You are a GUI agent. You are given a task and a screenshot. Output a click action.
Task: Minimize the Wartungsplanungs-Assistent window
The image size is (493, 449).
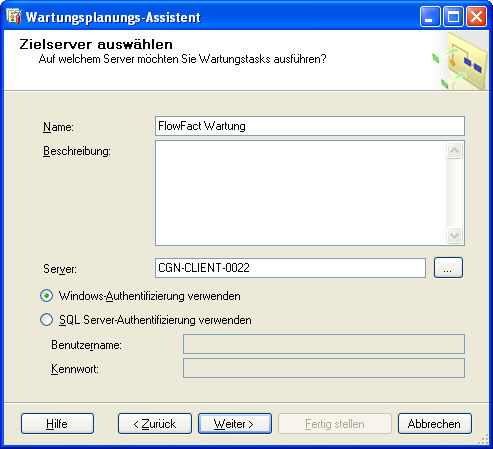tap(430, 17)
